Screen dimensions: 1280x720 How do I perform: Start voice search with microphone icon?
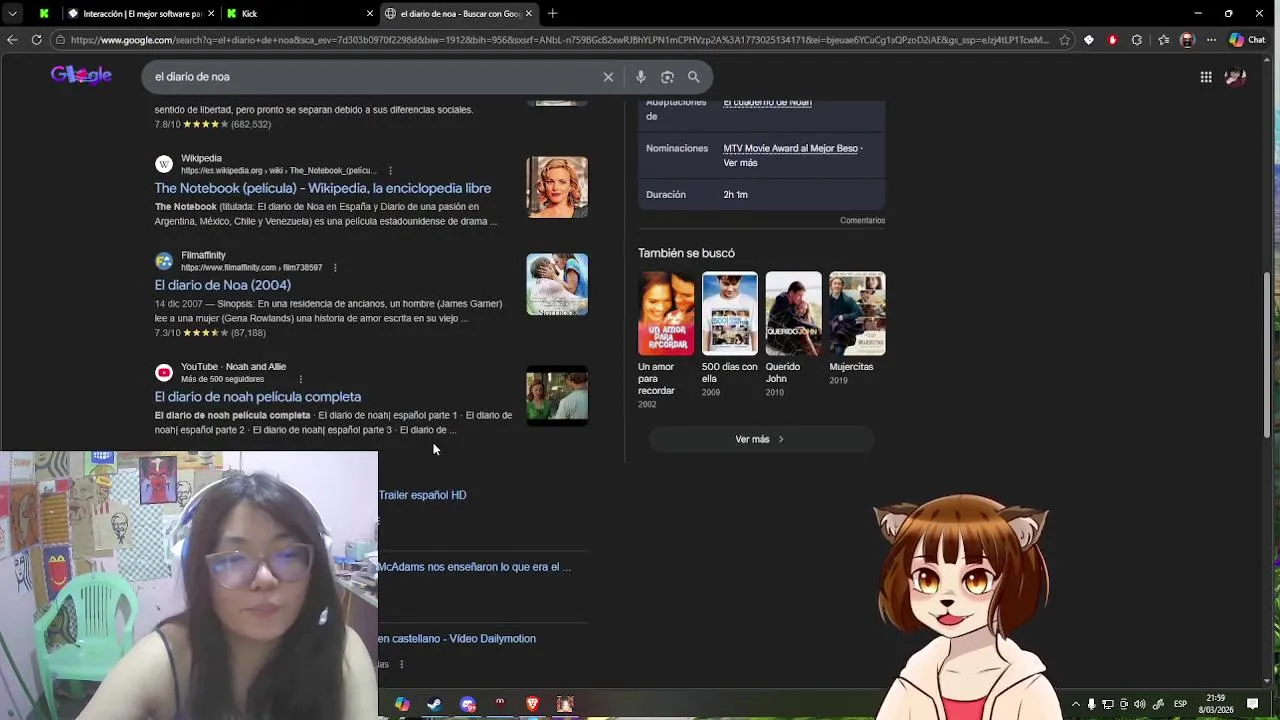(x=641, y=77)
